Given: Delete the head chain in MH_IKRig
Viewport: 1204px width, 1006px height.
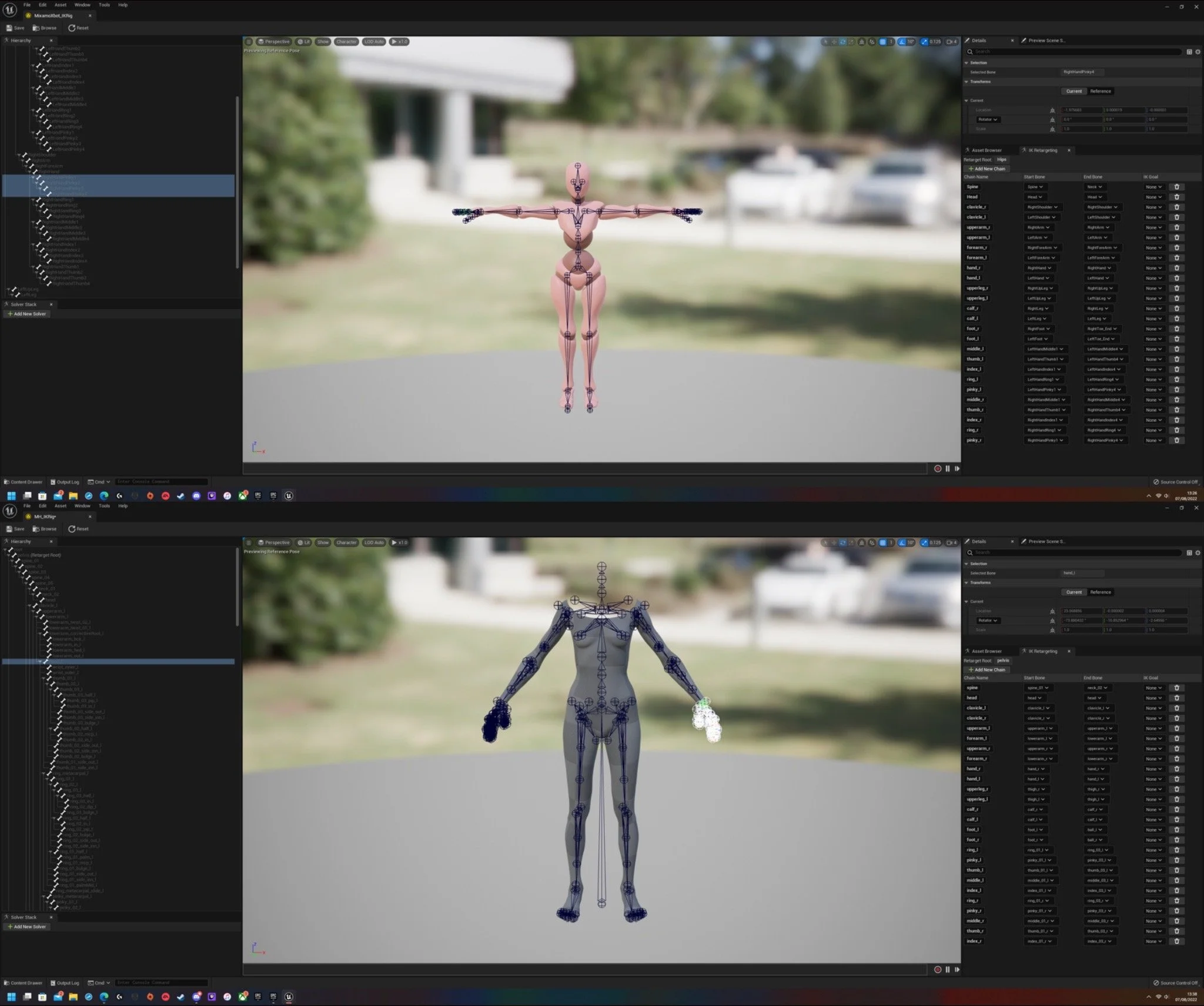Looking at the screenshot, I should [x=1177, y=698].
